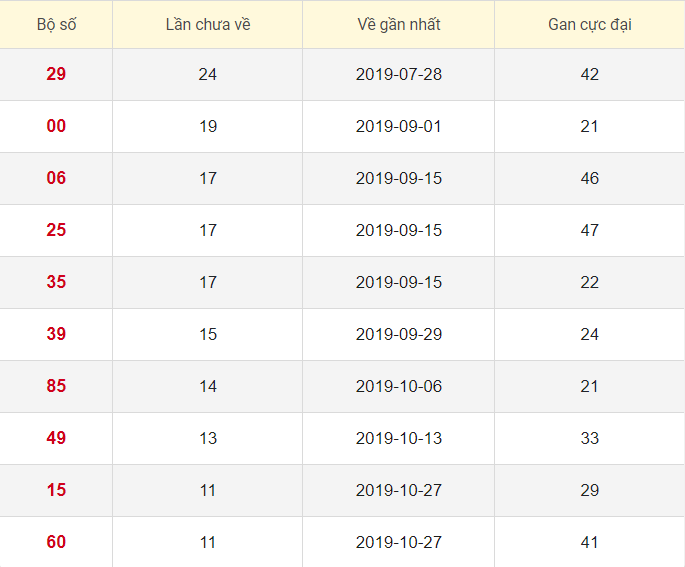The image size is (685, 567).
Task: Click the red number 85
Action: tap(56, 386)
